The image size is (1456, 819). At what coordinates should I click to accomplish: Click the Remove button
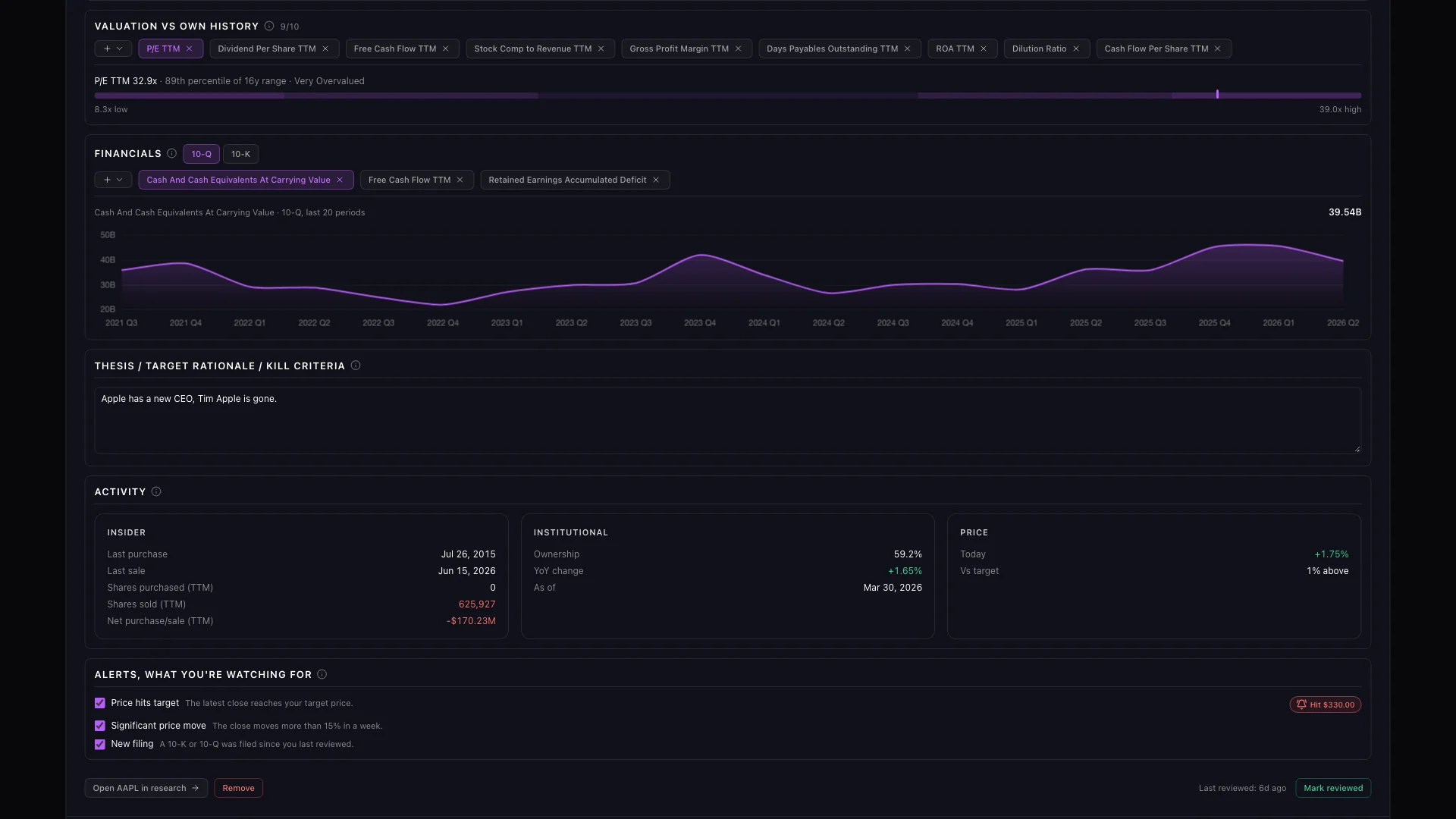click(238, 788)
